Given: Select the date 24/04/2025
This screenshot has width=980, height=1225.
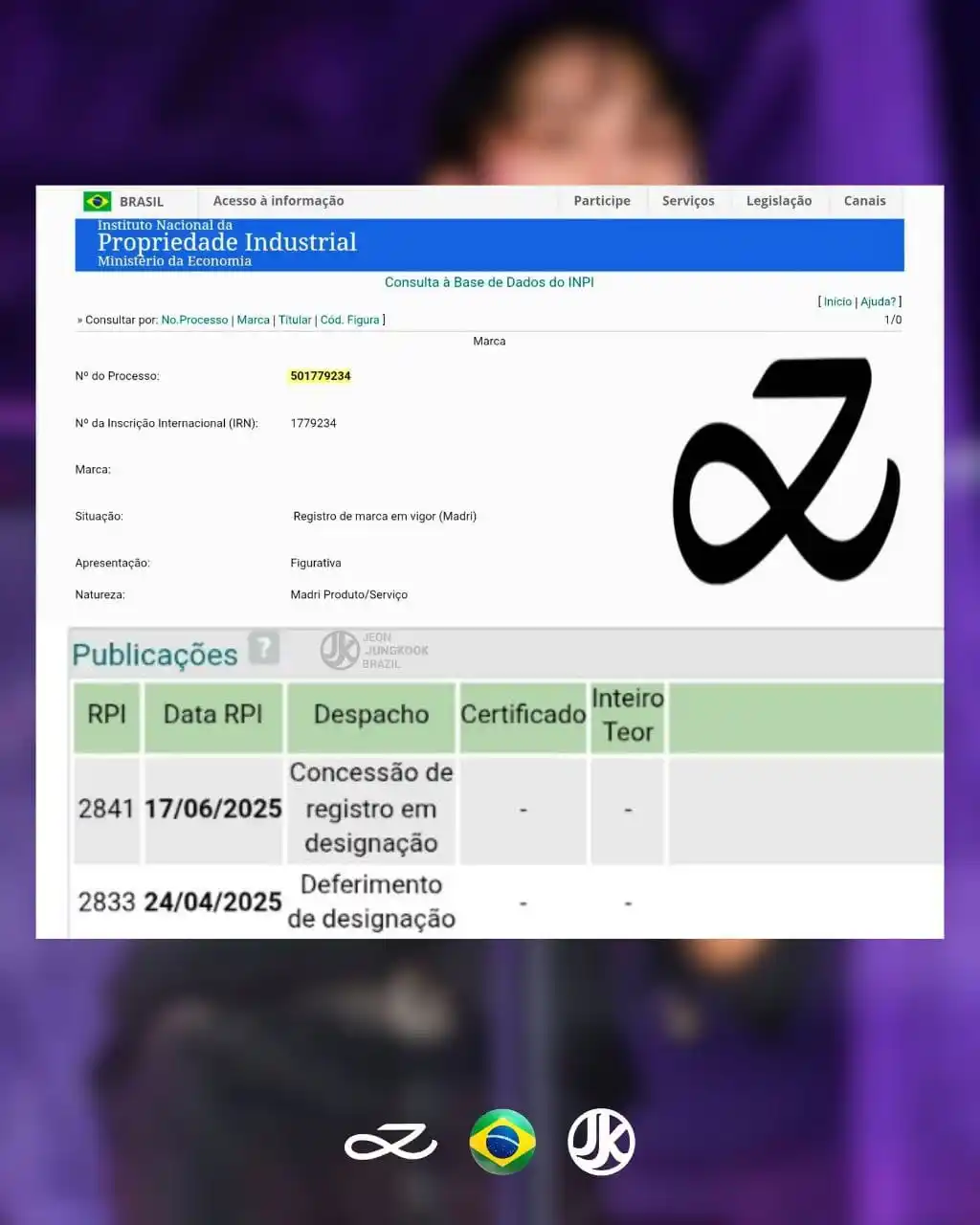Looking at the screenshot, I should [213, 902].
